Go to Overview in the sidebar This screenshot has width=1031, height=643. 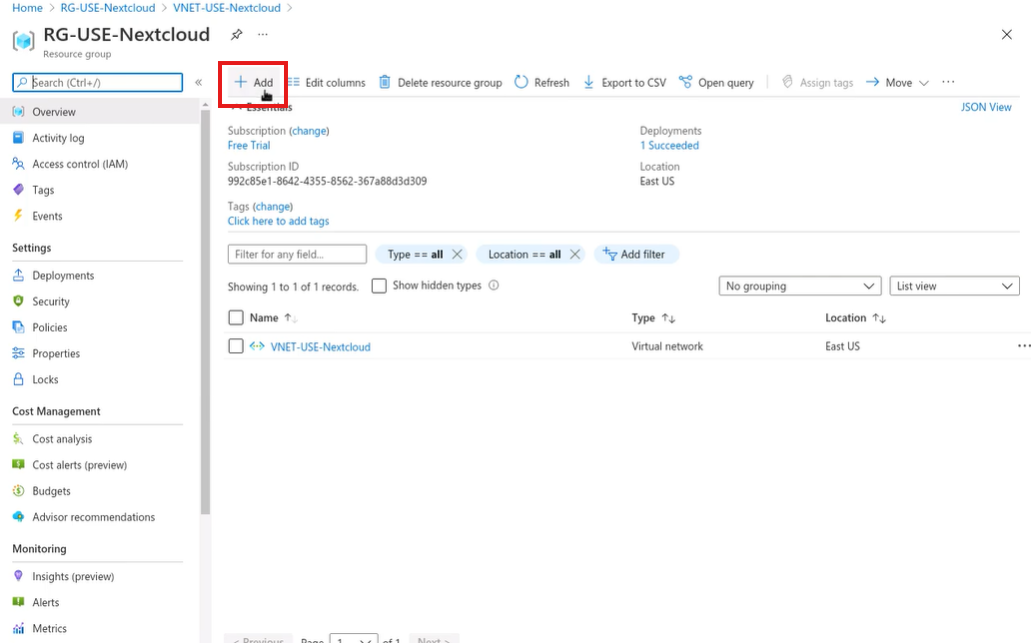(x=99, y=112)
